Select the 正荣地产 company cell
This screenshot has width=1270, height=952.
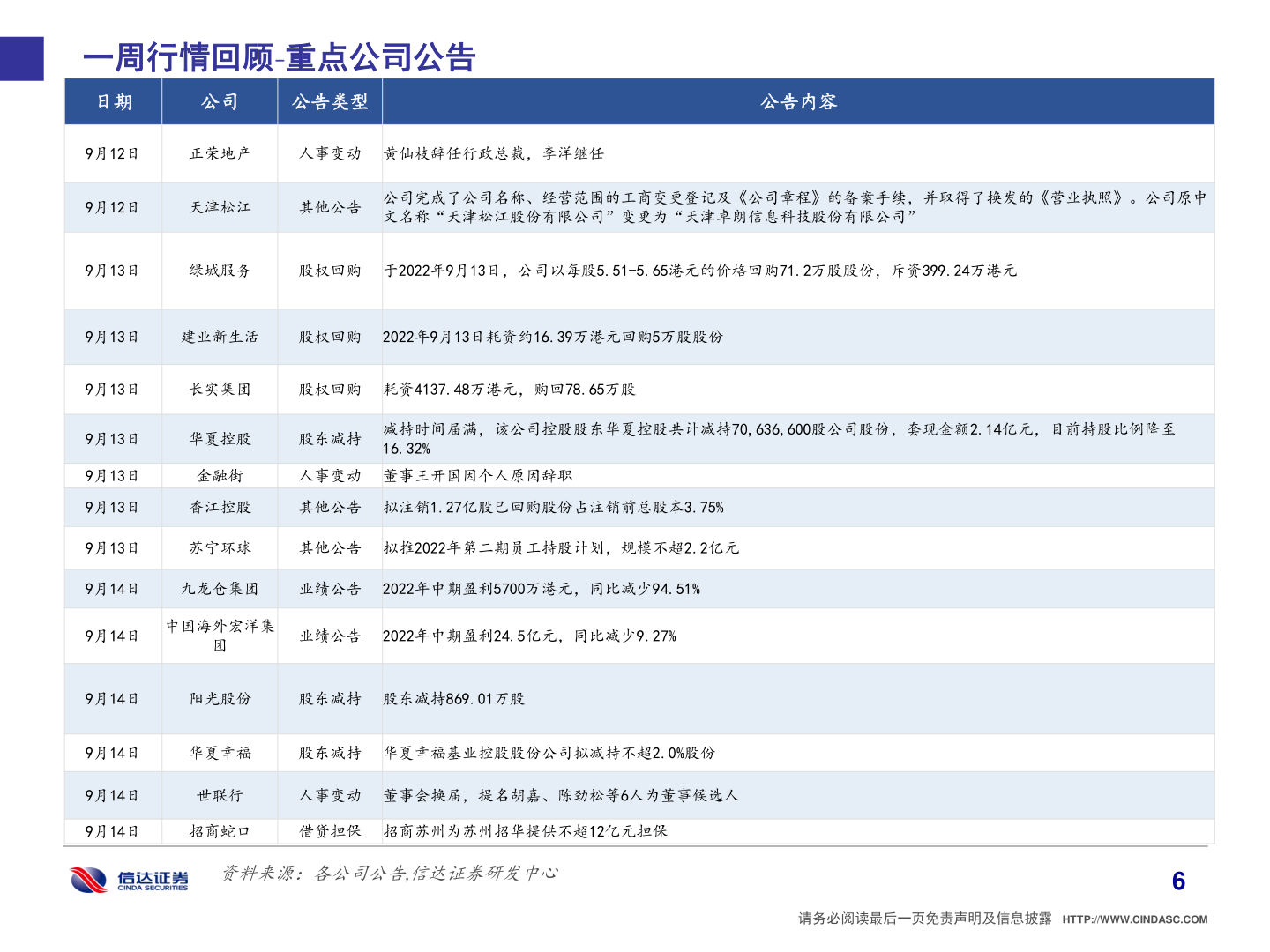[x=220, y=151]
